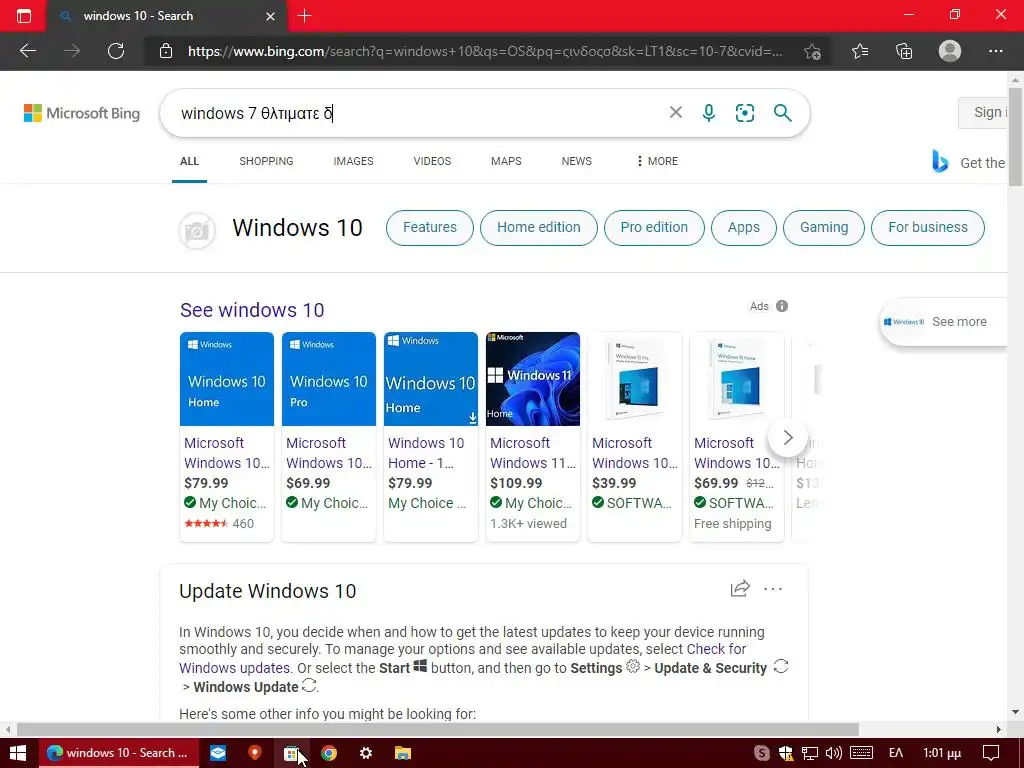The image size is (1024, 768).
Task: Go back to the previous page
Action: 28,51
